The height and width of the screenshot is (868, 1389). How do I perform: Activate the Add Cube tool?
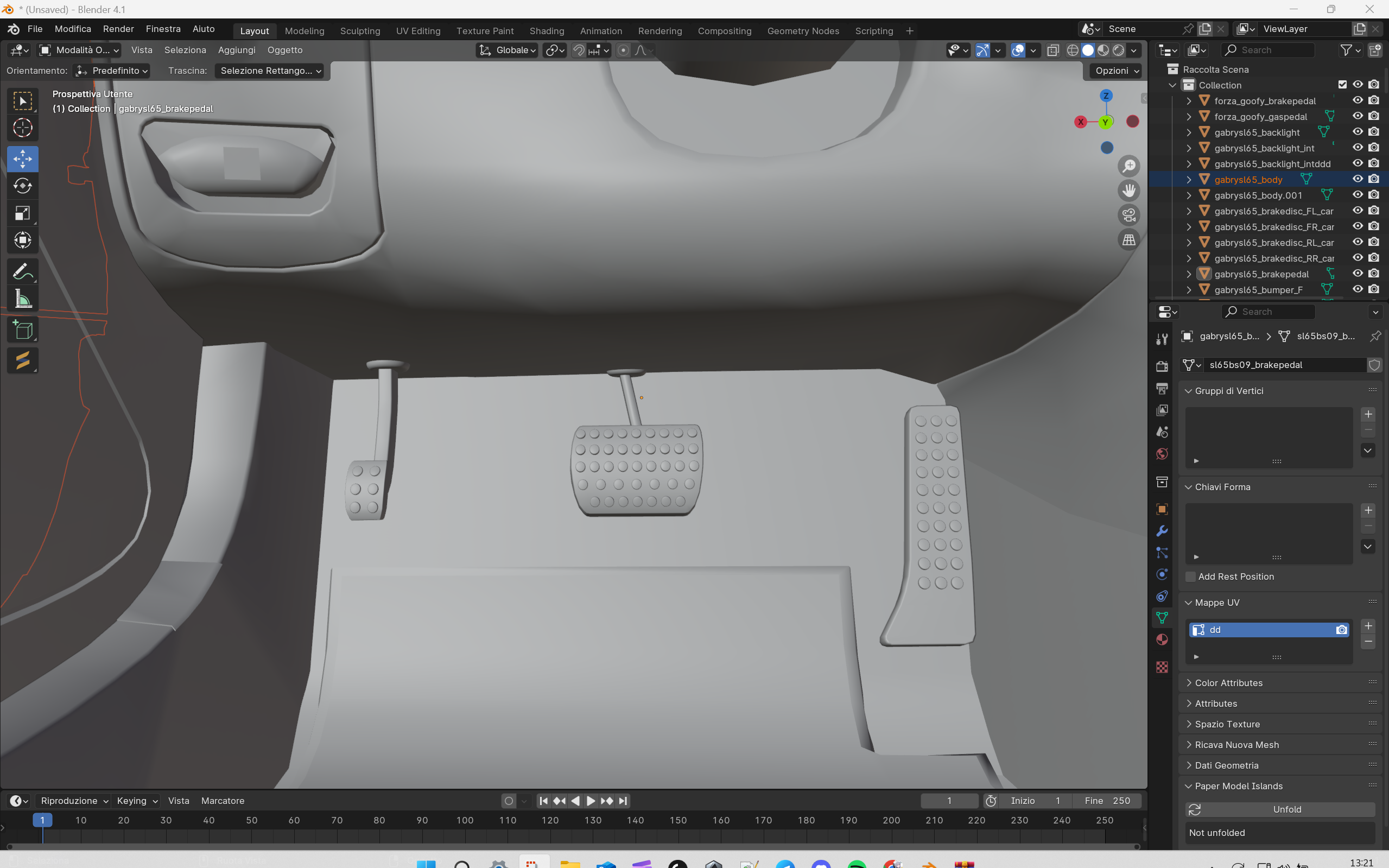tap(22, 330)
